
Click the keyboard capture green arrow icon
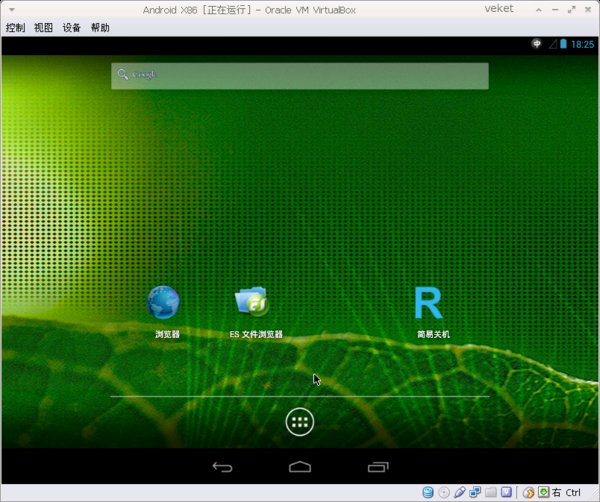(543, 492)
